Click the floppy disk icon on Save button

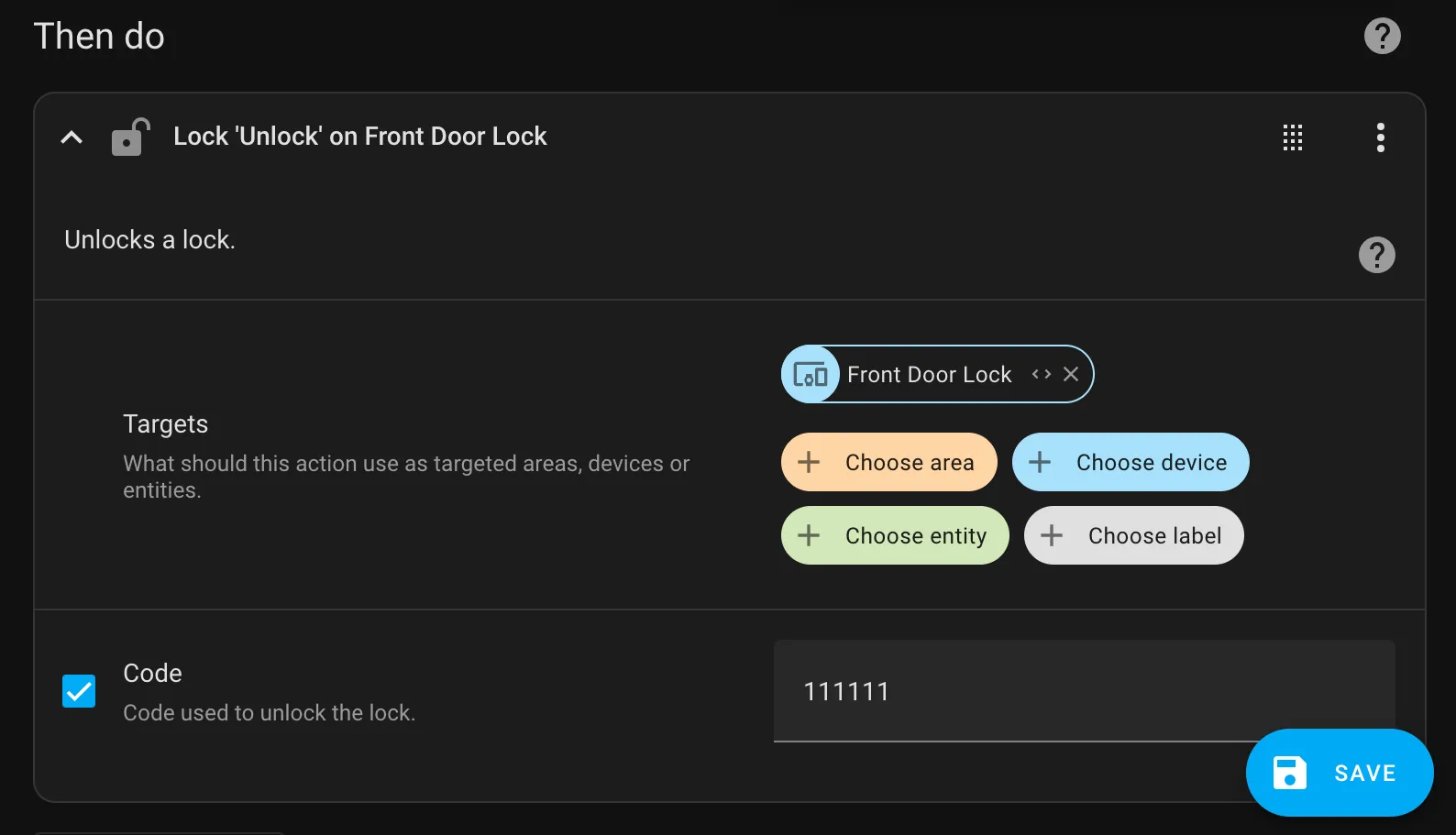coord(1288,773)
